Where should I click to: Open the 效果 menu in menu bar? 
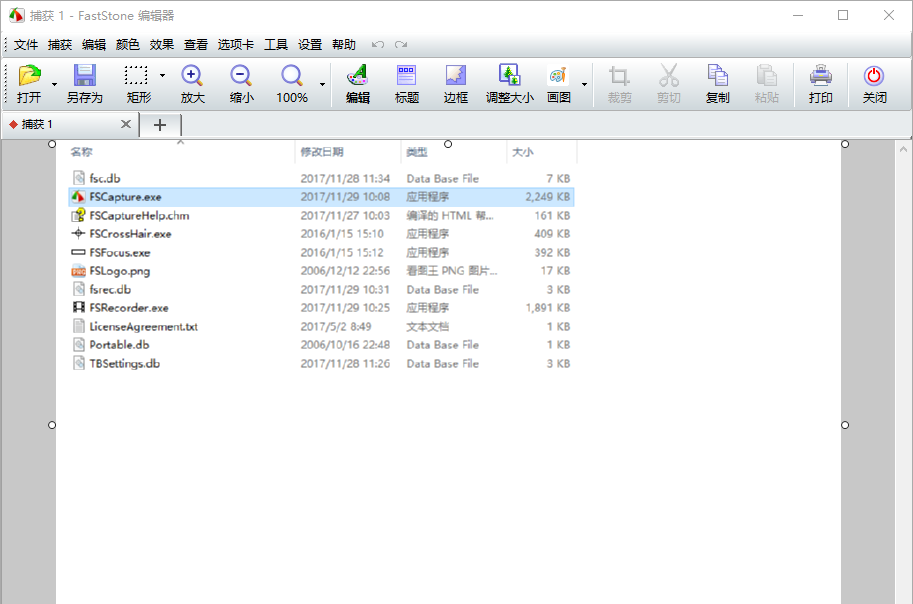click(162, 45)
